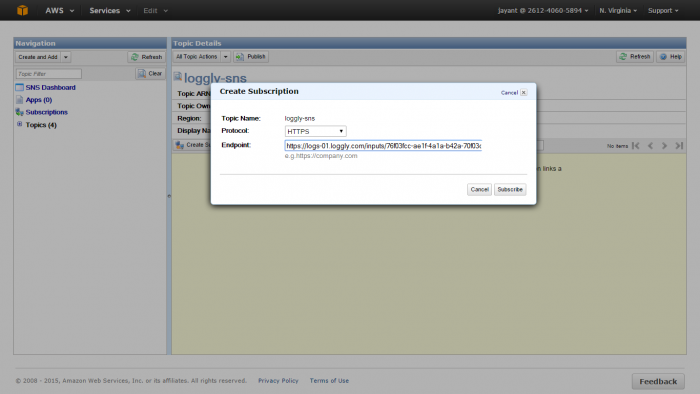Open the Protocol HTTPS dropdown

pyautogui.click(x=316, y=131)
